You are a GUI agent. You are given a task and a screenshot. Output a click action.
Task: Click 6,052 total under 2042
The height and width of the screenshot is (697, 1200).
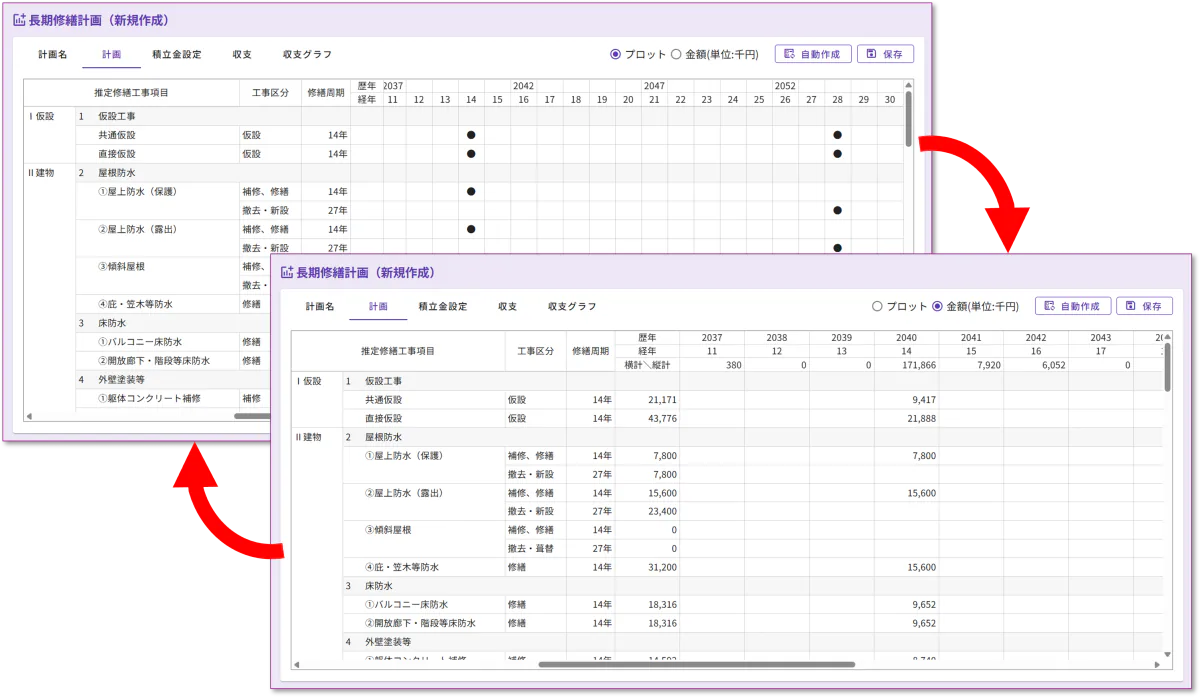(x=1036, y=365)
